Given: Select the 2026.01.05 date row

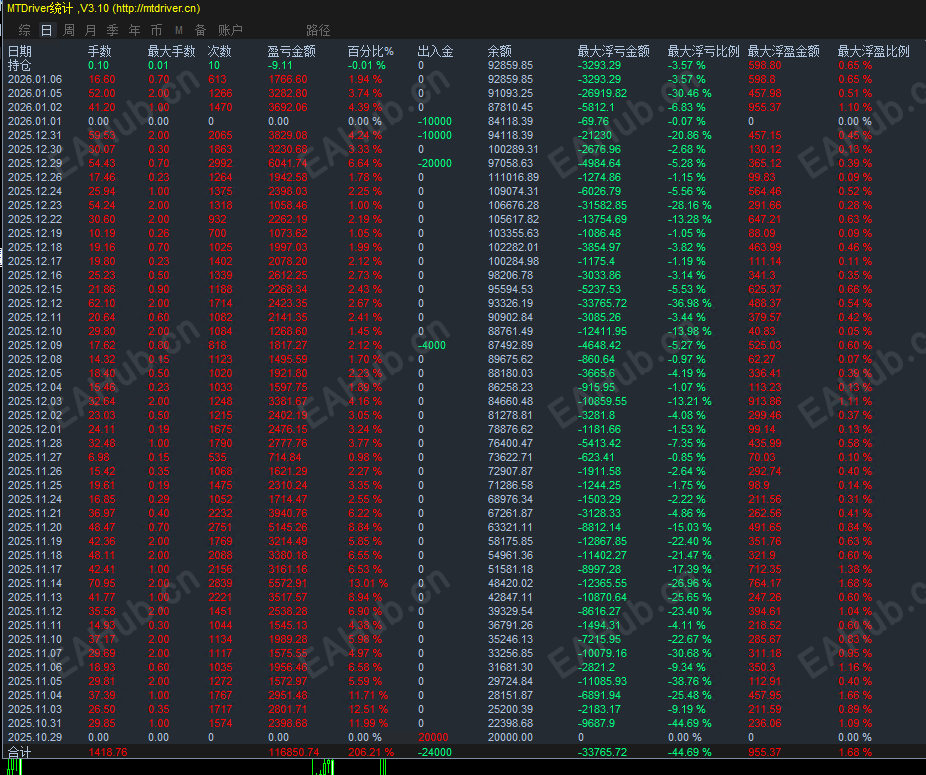Looking at the screenshot, I should [35, 93].
